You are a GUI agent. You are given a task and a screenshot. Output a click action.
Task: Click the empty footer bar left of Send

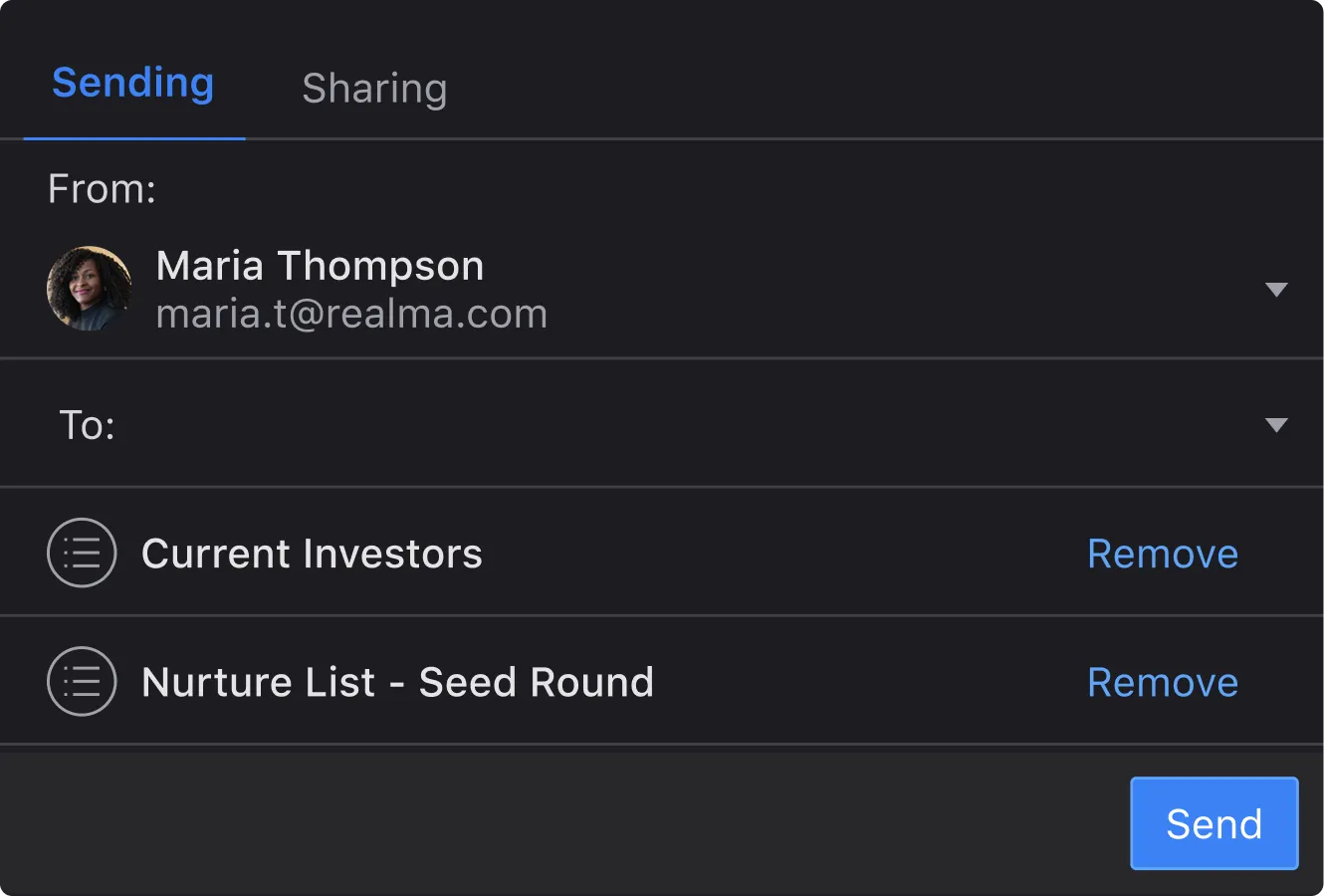coord(557,823)
